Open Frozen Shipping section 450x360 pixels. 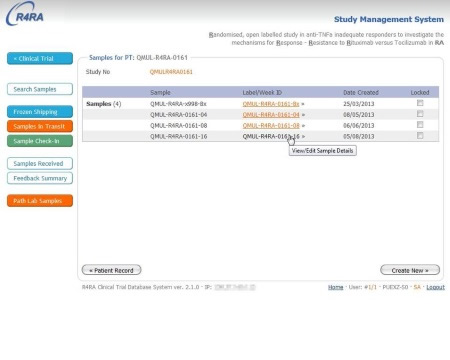(x=40, y=112)
